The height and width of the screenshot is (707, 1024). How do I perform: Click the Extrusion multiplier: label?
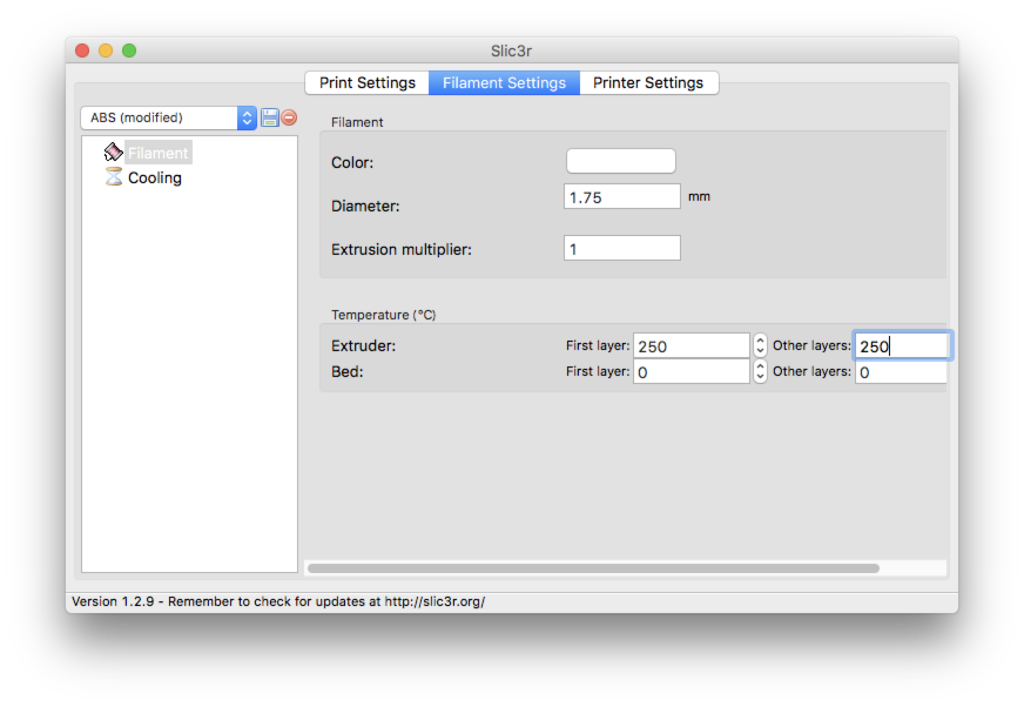coord(401,249)
